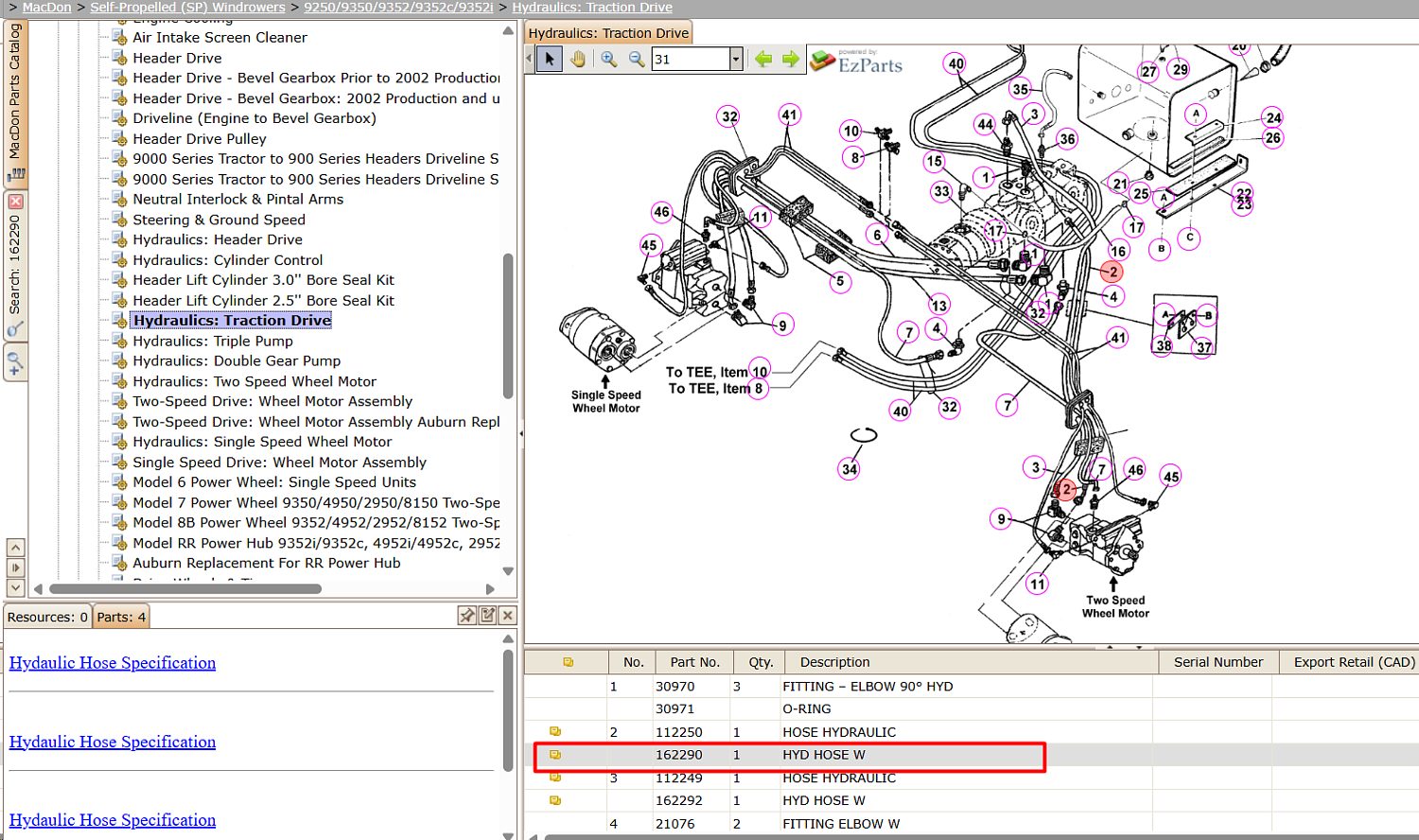Click the up arrow button below side tabs

tap(15, 548)
